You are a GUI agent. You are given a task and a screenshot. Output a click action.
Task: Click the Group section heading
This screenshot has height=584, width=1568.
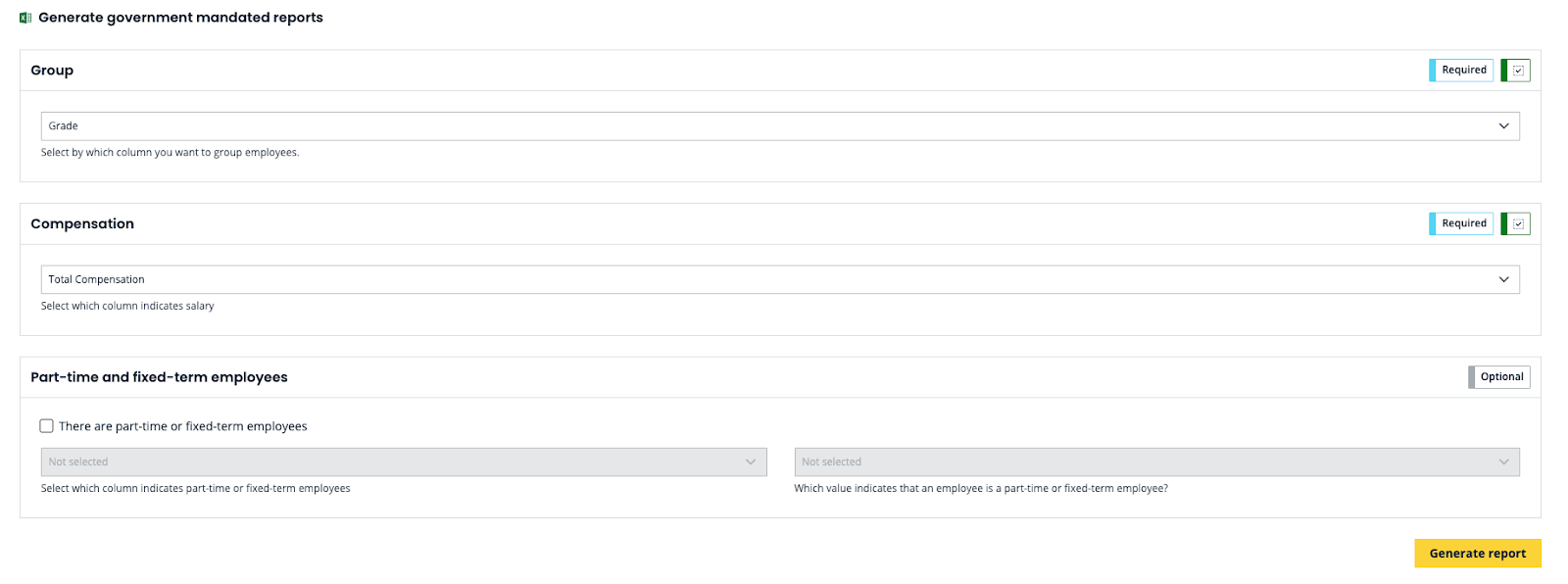pos(52,71)
